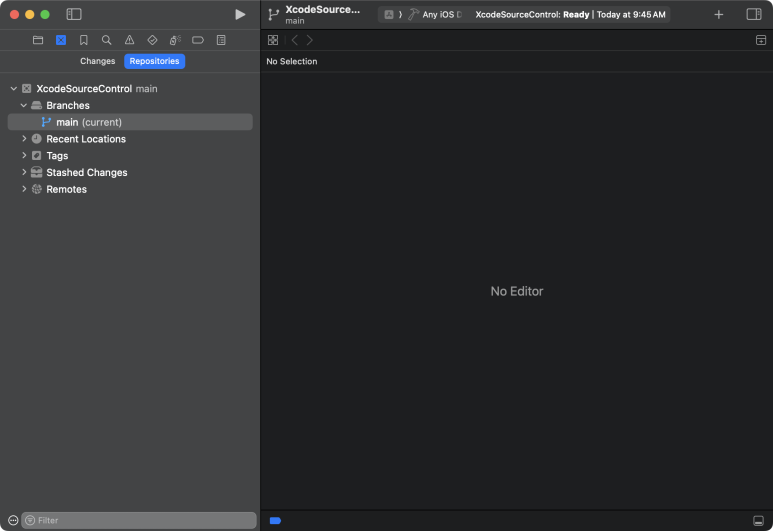Screen dimensions: 773x531
Task: Select the Stashed Changes row
Action: (130, 173)
